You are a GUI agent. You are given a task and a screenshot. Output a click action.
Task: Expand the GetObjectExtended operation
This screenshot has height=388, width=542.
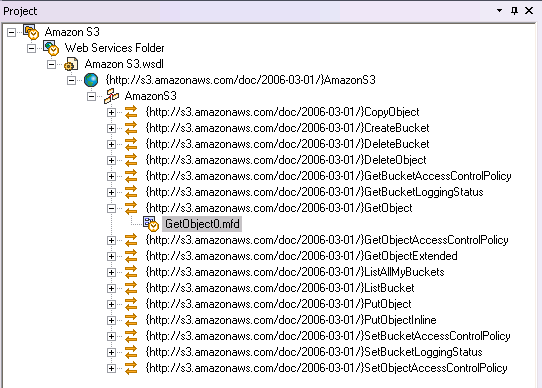[111, 256]
